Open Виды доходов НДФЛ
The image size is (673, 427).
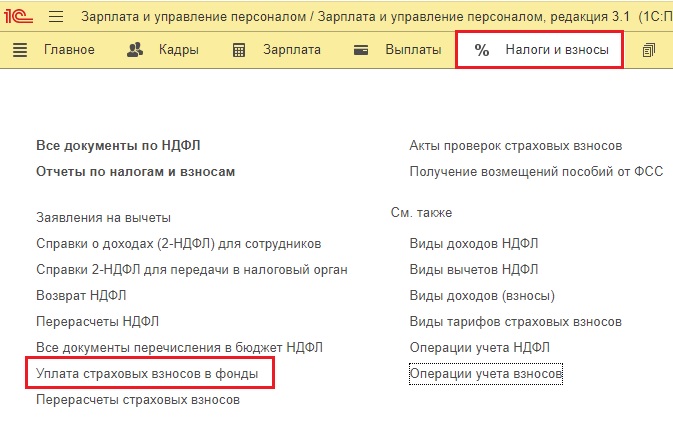[474, 244]
